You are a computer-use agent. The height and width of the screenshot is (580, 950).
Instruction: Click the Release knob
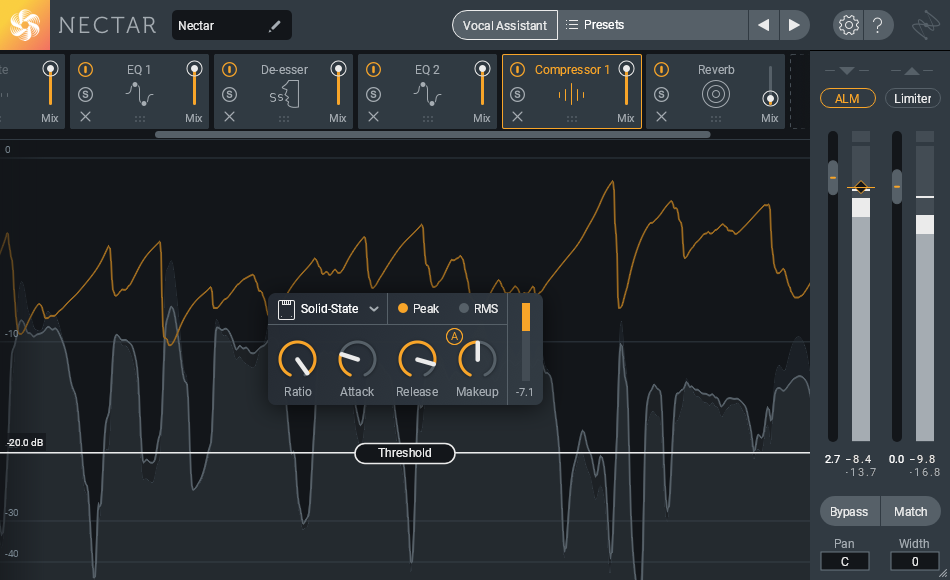(x=417, y=359)
